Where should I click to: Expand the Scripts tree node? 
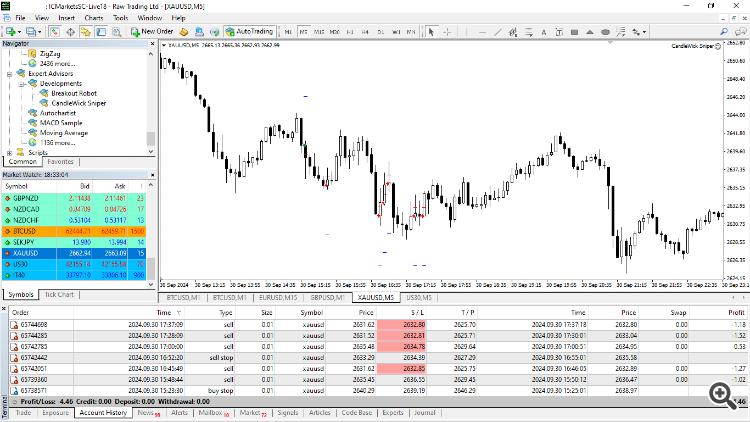[x=9, y=153]
